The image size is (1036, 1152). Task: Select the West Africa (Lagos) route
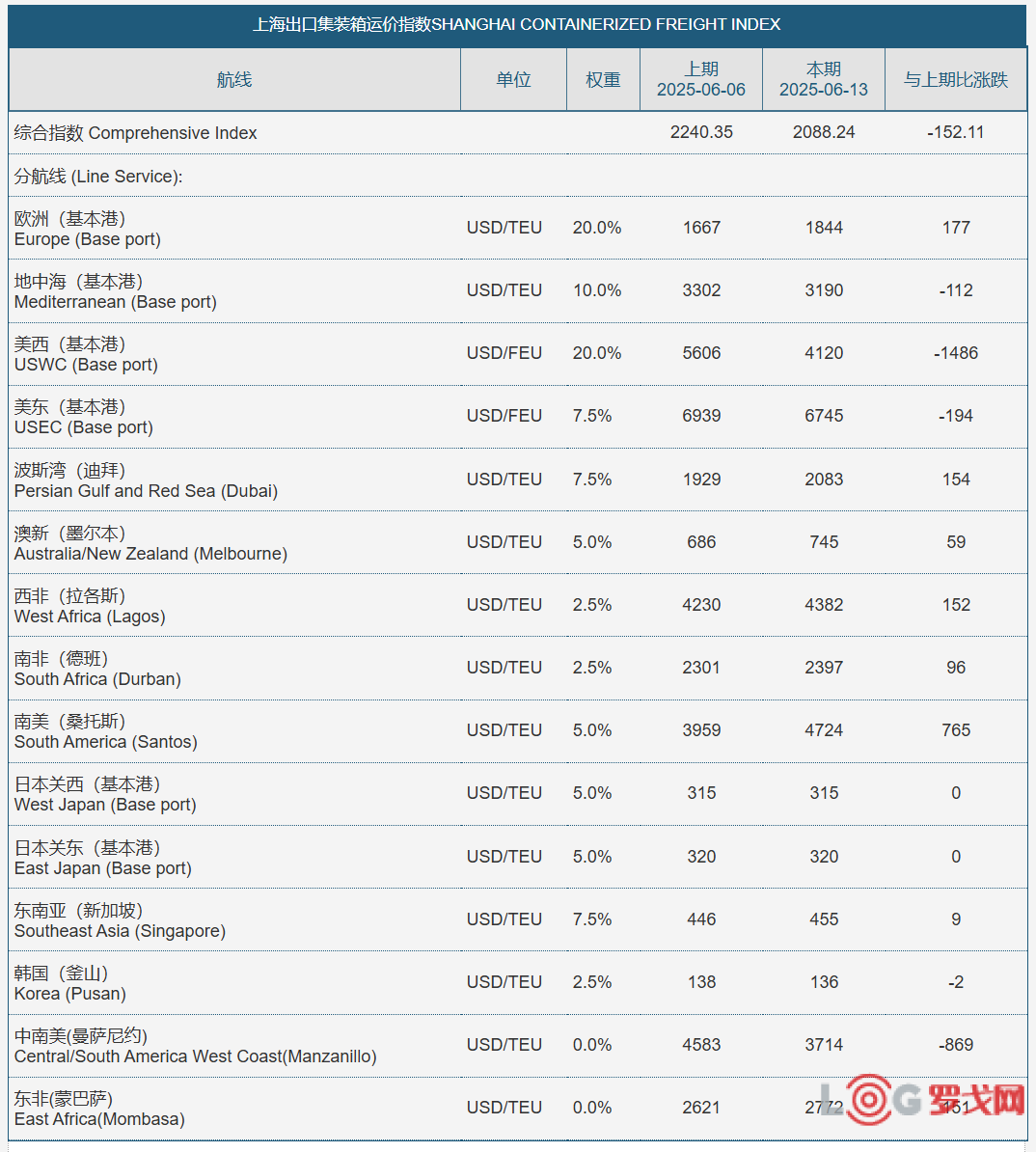pyautogui.click(x=90, y=606)
